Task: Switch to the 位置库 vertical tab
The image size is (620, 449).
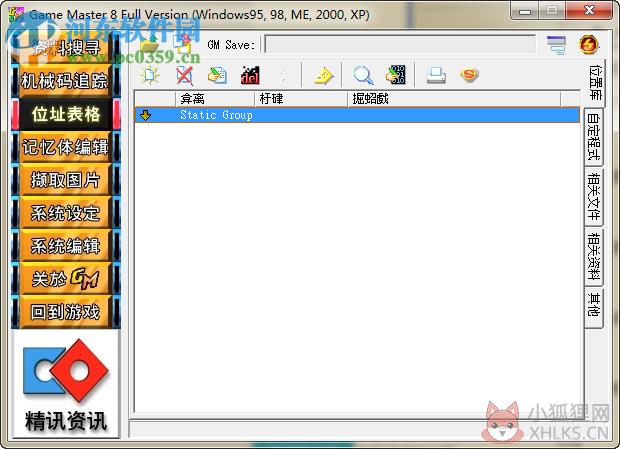Action: point(594,82)
